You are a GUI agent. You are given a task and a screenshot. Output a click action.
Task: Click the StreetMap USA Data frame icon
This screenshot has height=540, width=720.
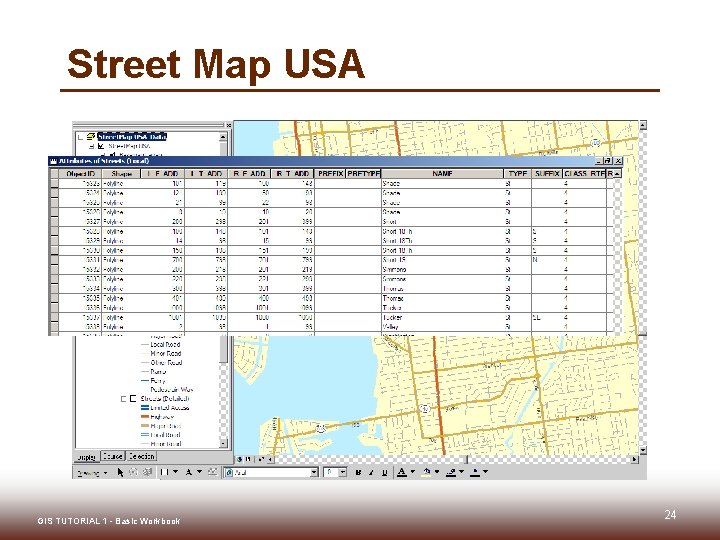coord(91,136)
